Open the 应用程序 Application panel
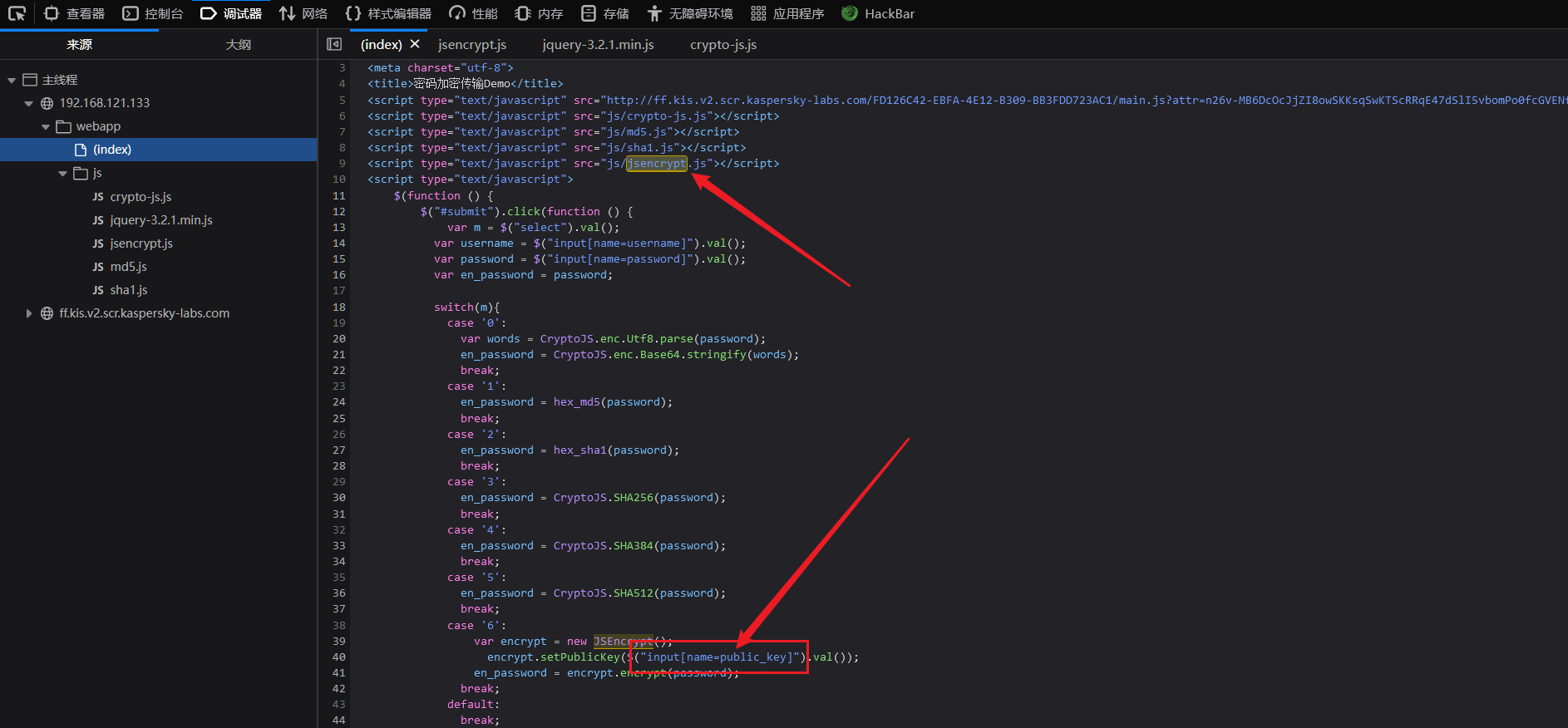 pyautogui.click(x=787, y=13)
